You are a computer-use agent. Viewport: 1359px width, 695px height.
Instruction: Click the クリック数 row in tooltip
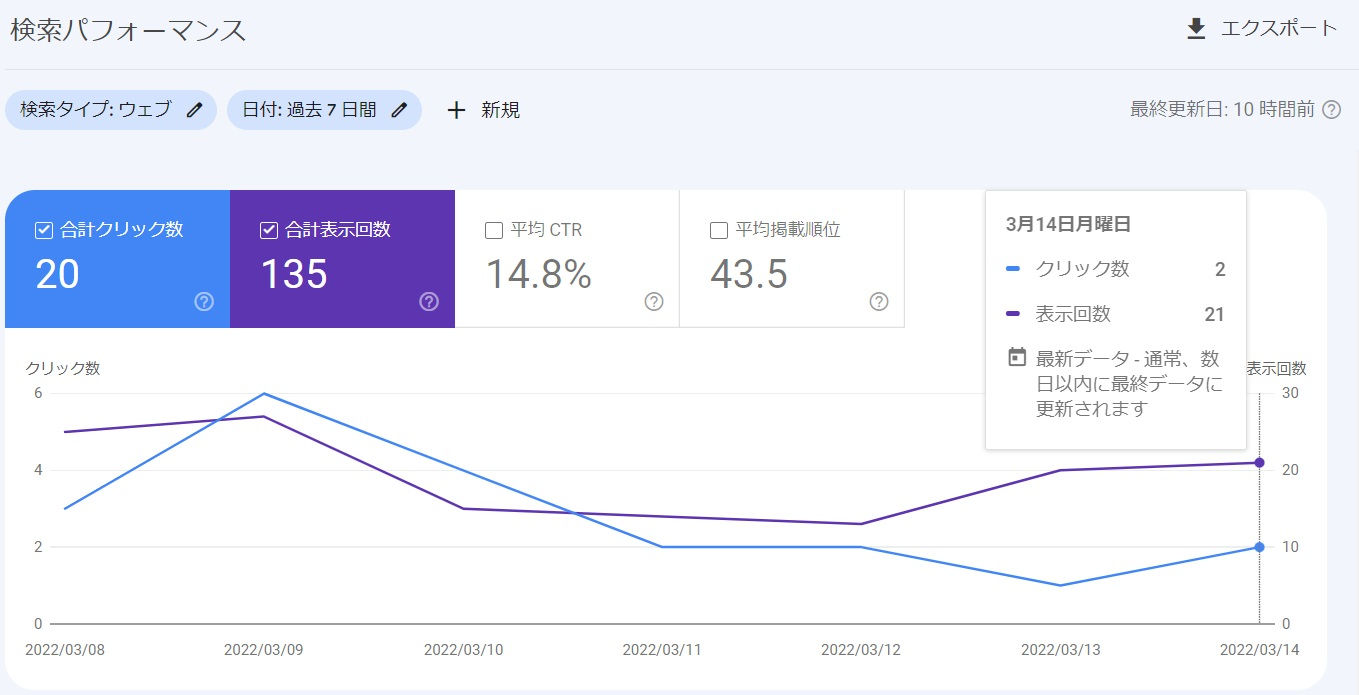point(1115,269)
